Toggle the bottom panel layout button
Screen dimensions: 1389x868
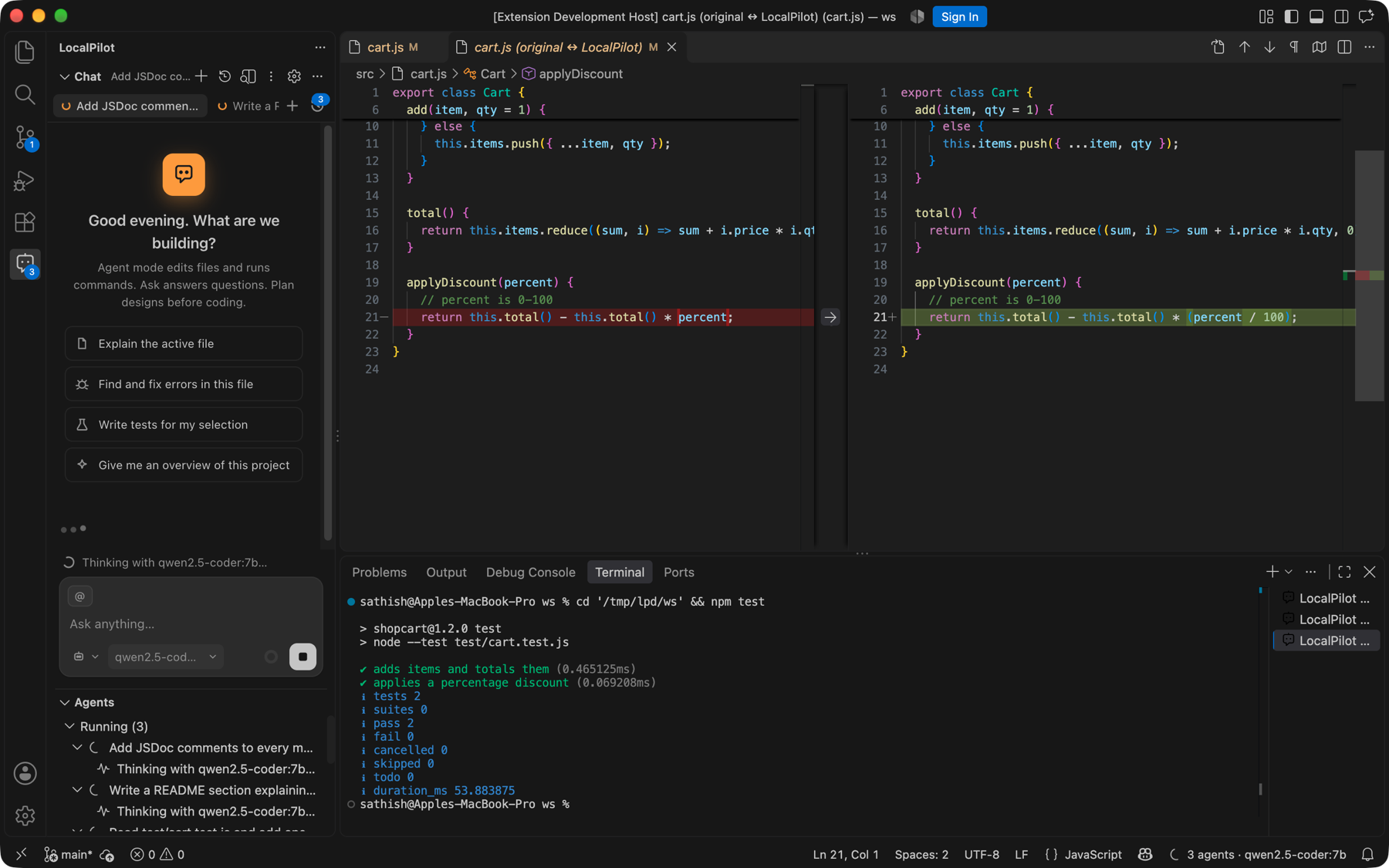click(x=1316, y=16)
